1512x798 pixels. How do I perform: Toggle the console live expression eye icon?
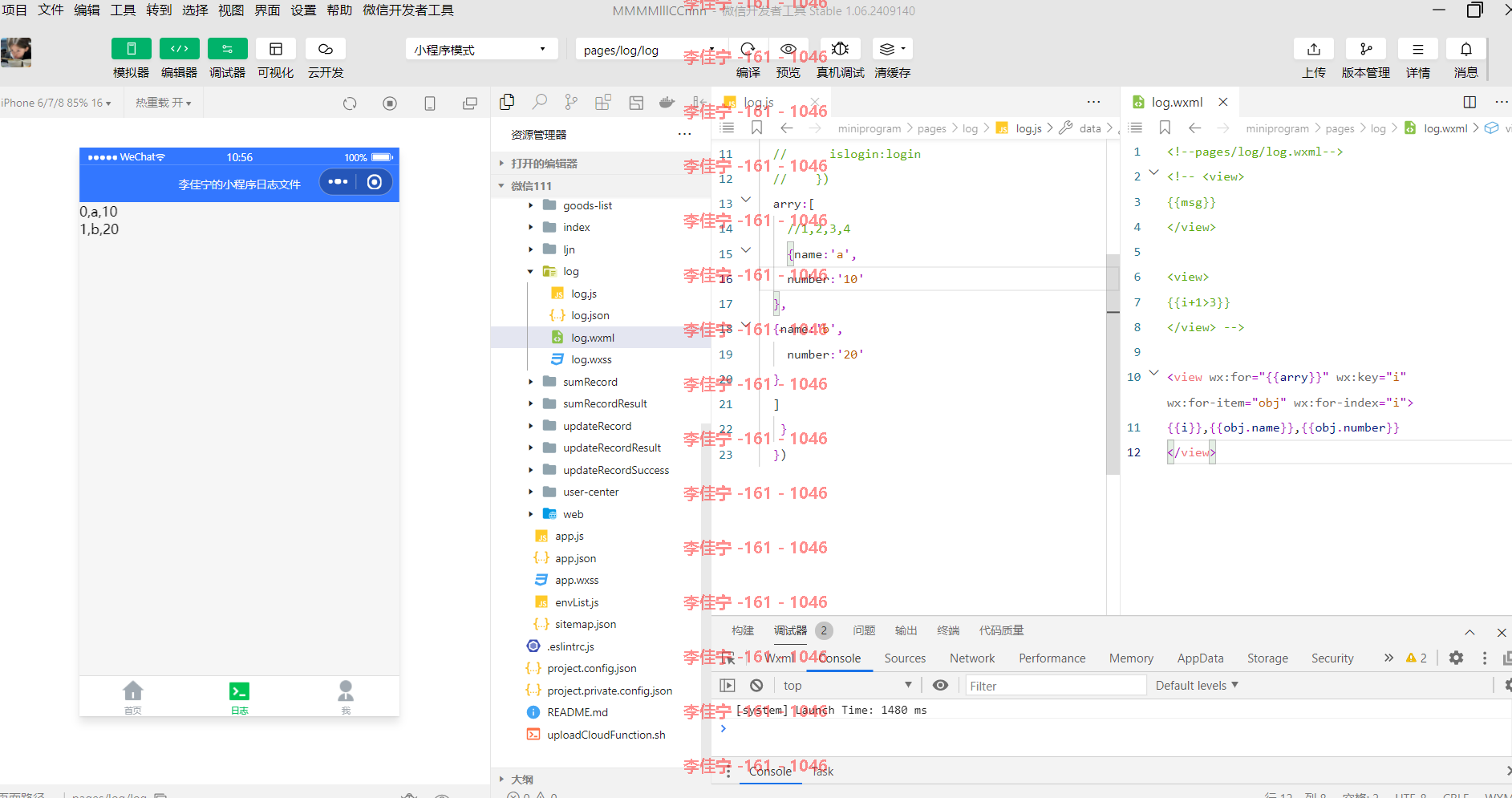point(940,685)
